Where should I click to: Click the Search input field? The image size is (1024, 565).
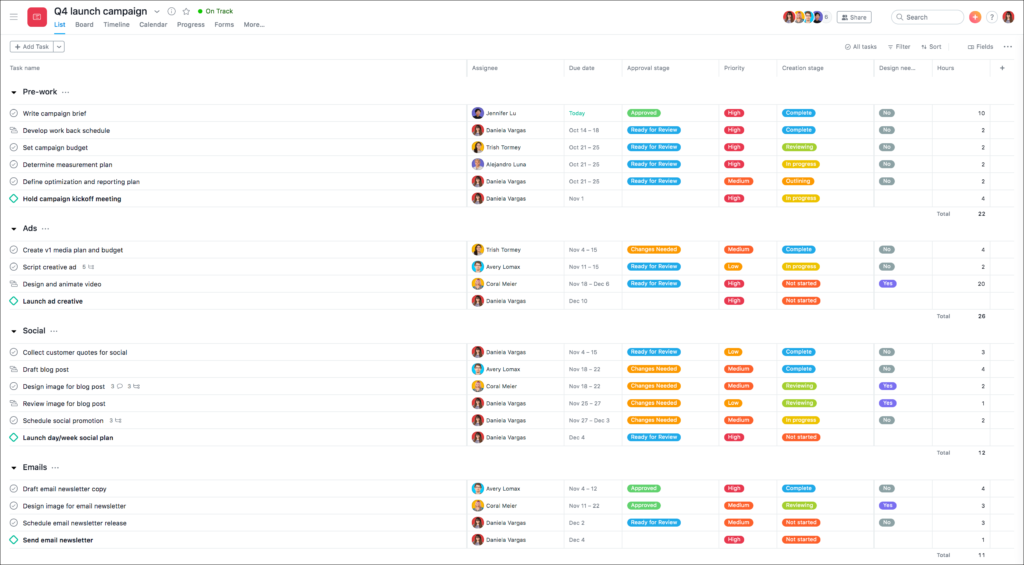[x=927, y=17]
